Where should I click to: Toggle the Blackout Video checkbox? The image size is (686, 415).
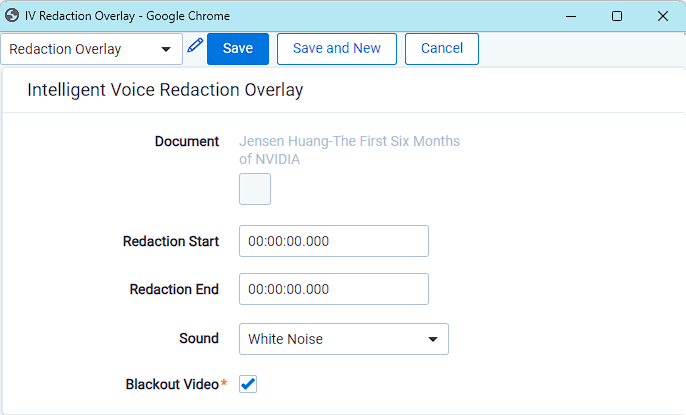tap(249, 384)
